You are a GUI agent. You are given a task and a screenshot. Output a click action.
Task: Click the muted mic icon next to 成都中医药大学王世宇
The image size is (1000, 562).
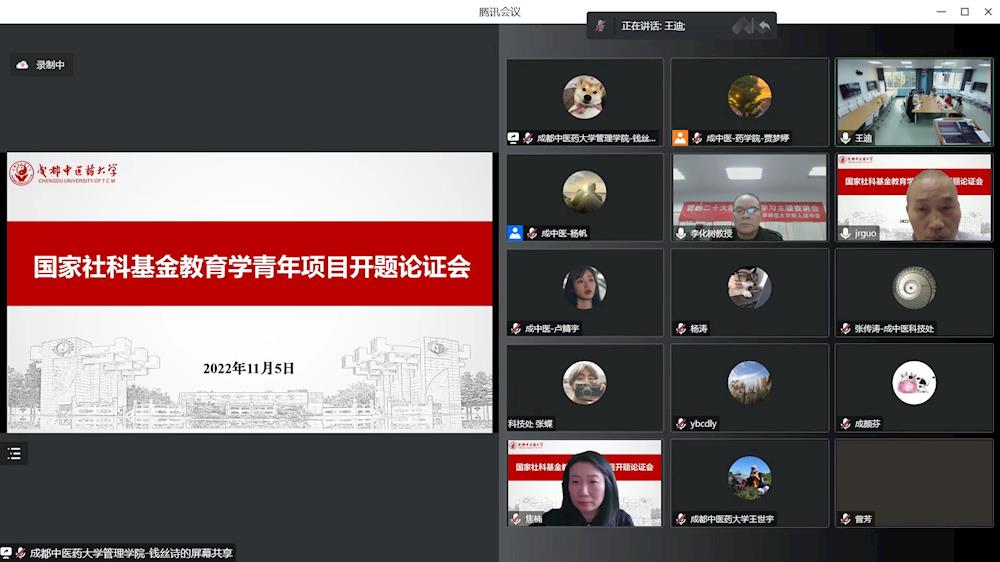coord(681,519)
